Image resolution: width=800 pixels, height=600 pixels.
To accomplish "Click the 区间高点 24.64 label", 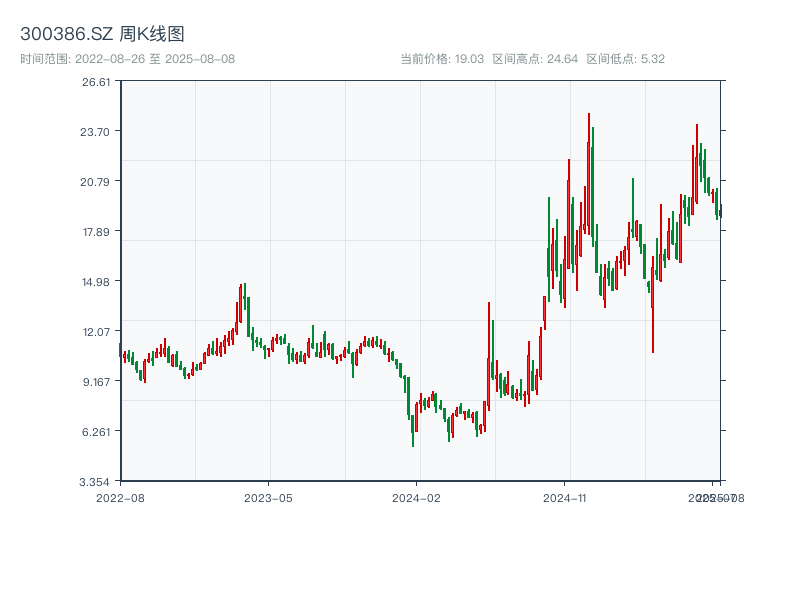I will (x=535, y=59).
